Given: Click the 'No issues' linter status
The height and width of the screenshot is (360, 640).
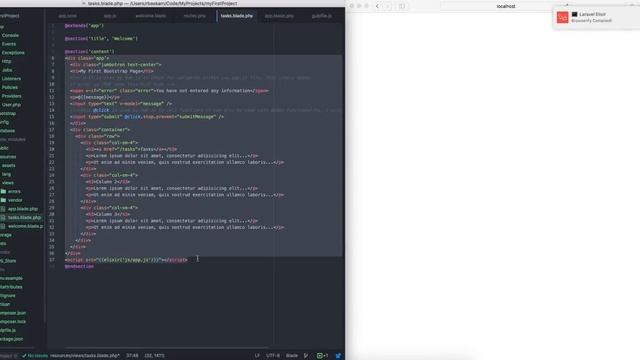Looking at the screenshot, I should point(35,356).
